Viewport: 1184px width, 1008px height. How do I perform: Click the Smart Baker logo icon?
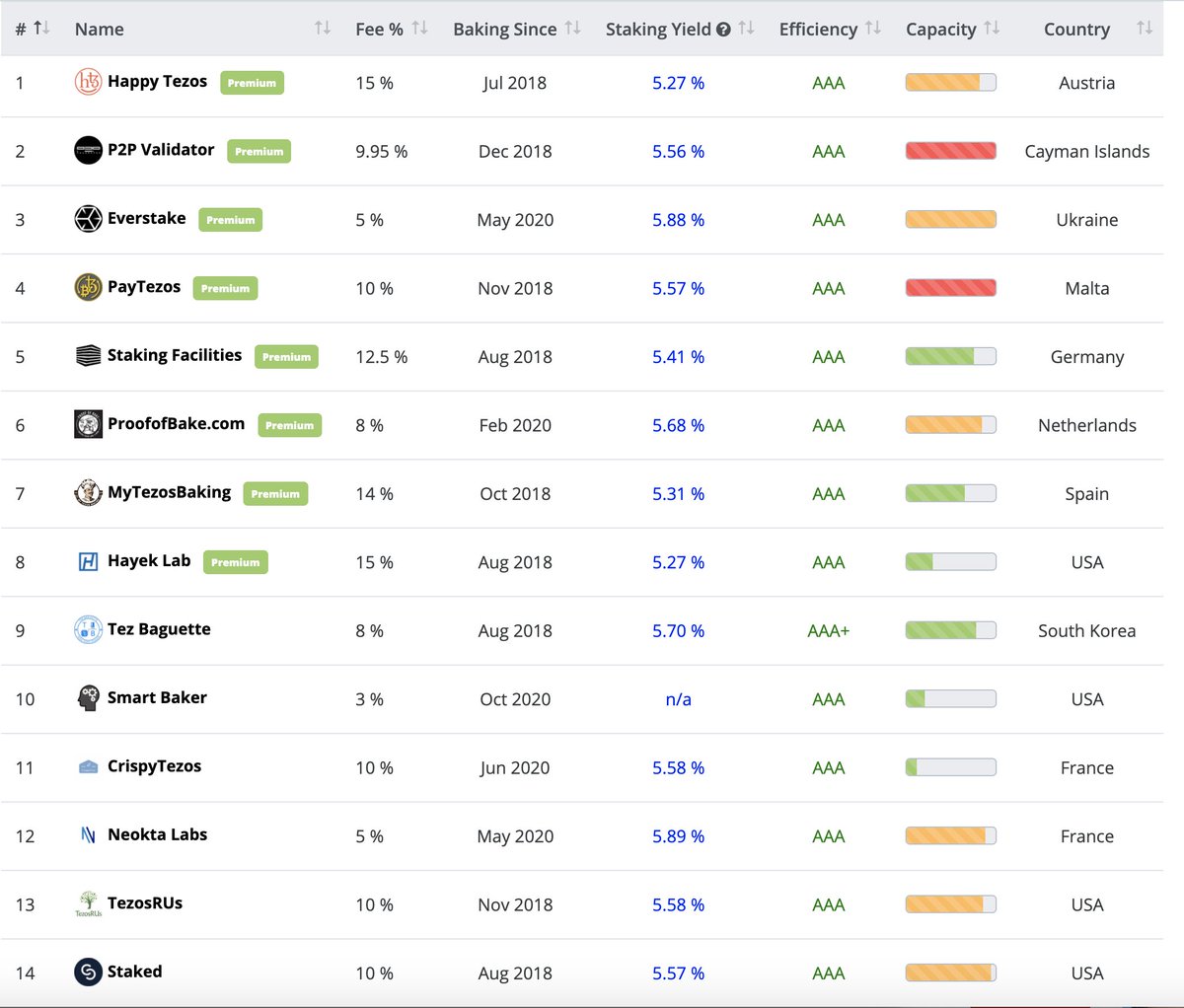(x=89, y=697)
